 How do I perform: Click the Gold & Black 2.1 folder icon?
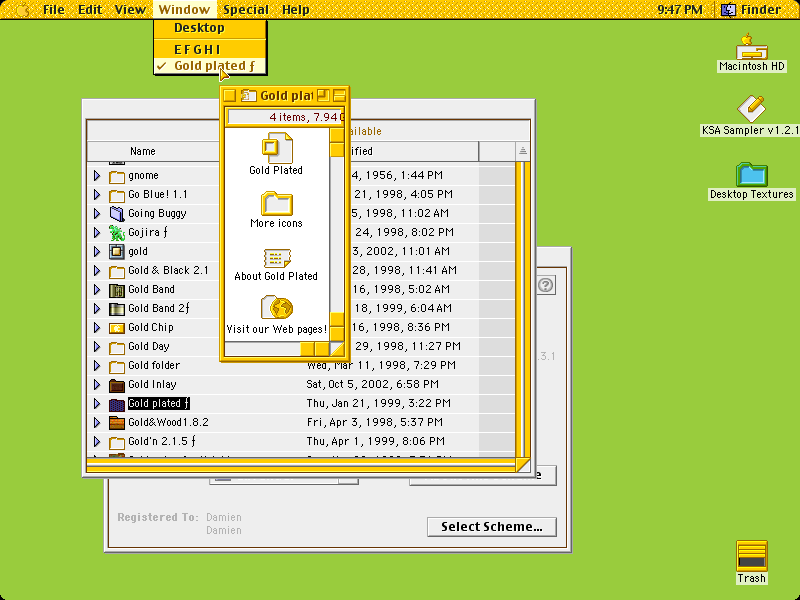pos(117,271)
